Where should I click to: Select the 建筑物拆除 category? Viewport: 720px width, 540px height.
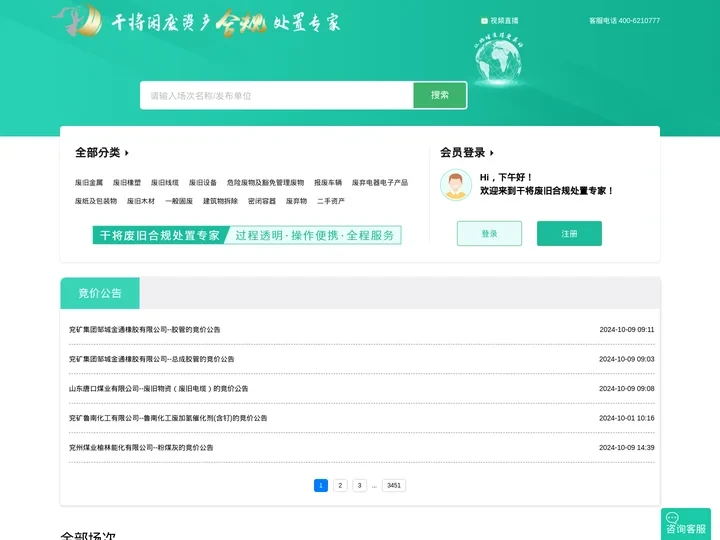(220, 201)
